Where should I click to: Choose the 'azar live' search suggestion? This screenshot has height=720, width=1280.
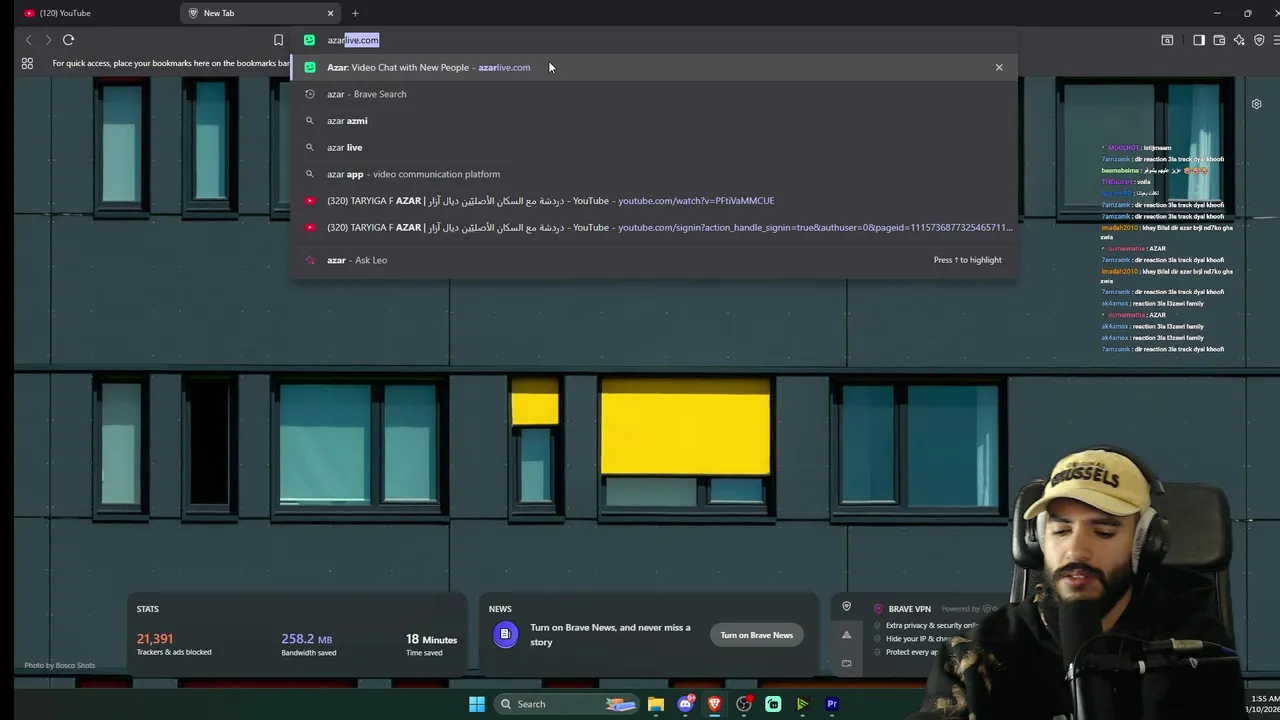(654, 147)
